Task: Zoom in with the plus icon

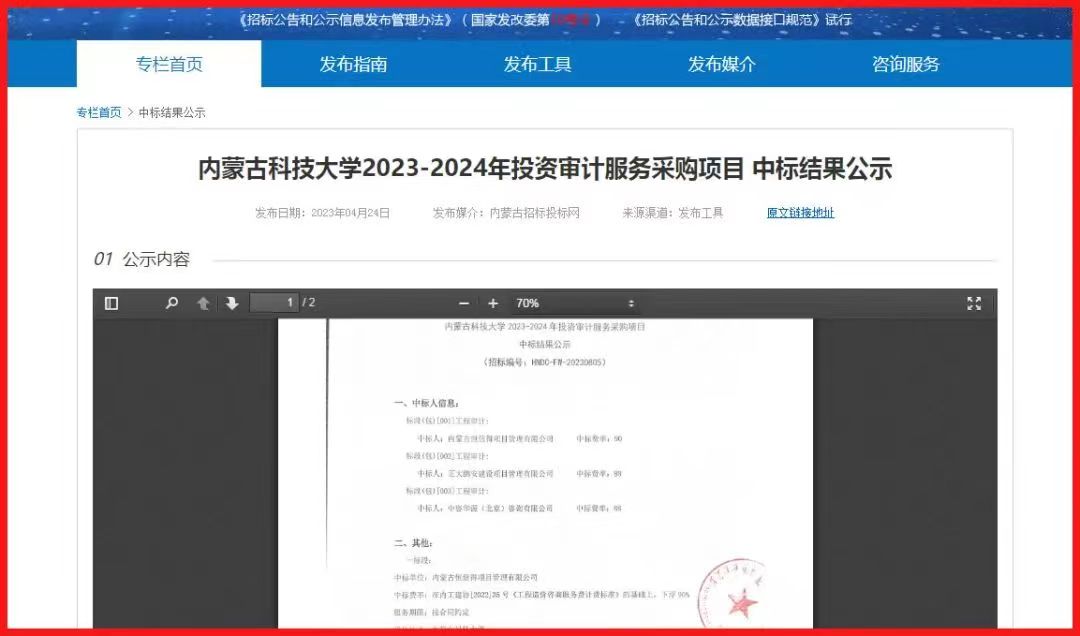Action: [x=493, y=303]
